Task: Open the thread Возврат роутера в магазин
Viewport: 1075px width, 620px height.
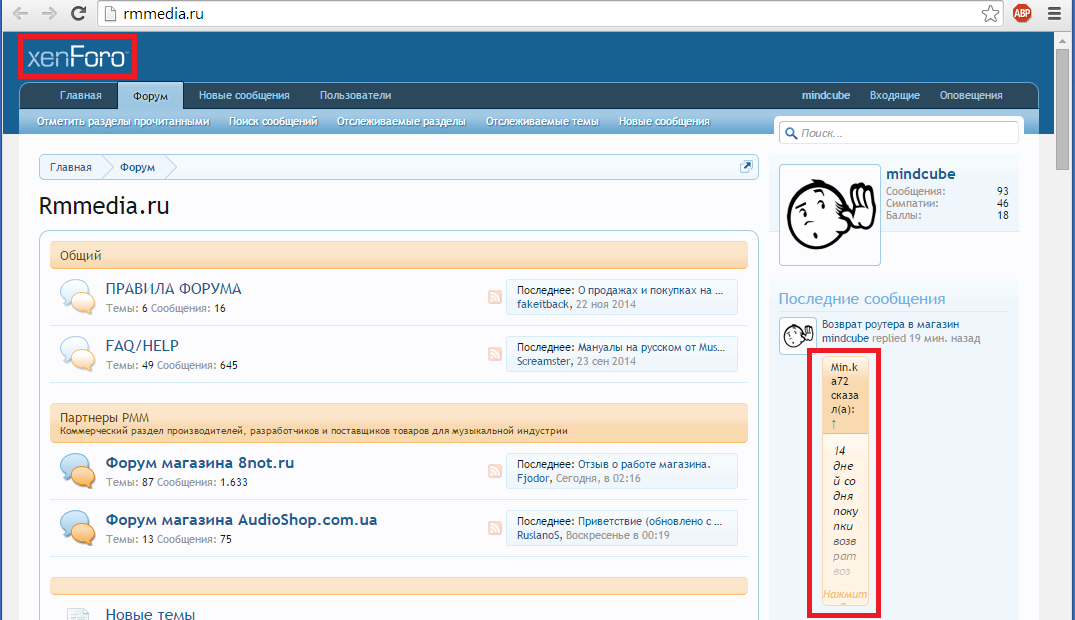Action: click(x=891, y=324)
